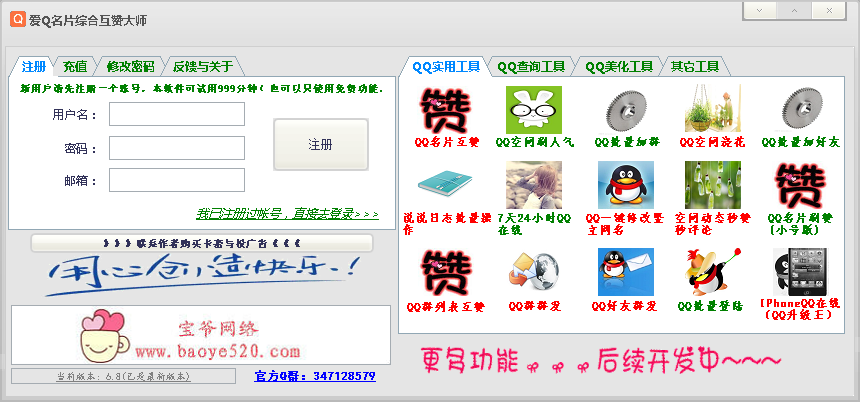Viewport: 860px width, 402px height.
Task: Launch the QQ一键修改整主网名 penguin icon
Action: (626, 185)
